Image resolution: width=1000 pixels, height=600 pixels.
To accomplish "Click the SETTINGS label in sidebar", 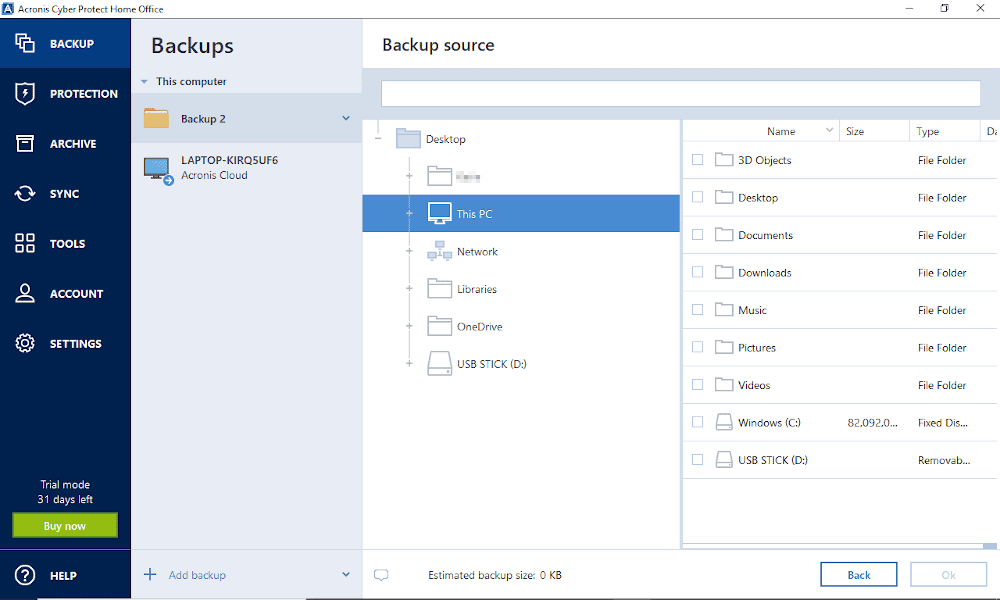I will click(x=76, y=344).
